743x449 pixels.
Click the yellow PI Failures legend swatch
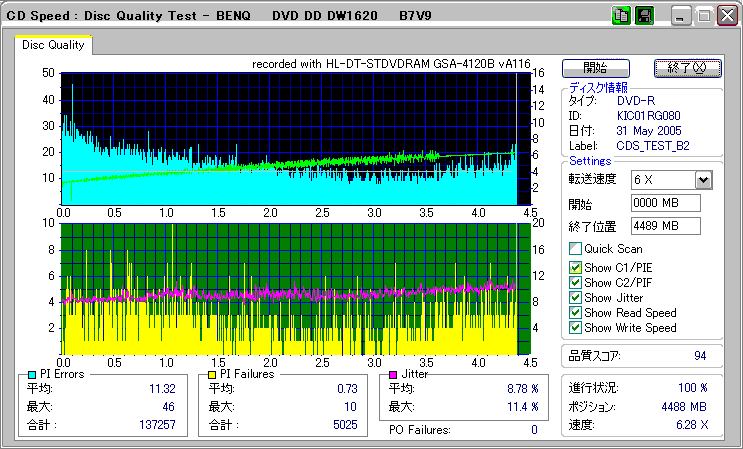tap(212, 374)
